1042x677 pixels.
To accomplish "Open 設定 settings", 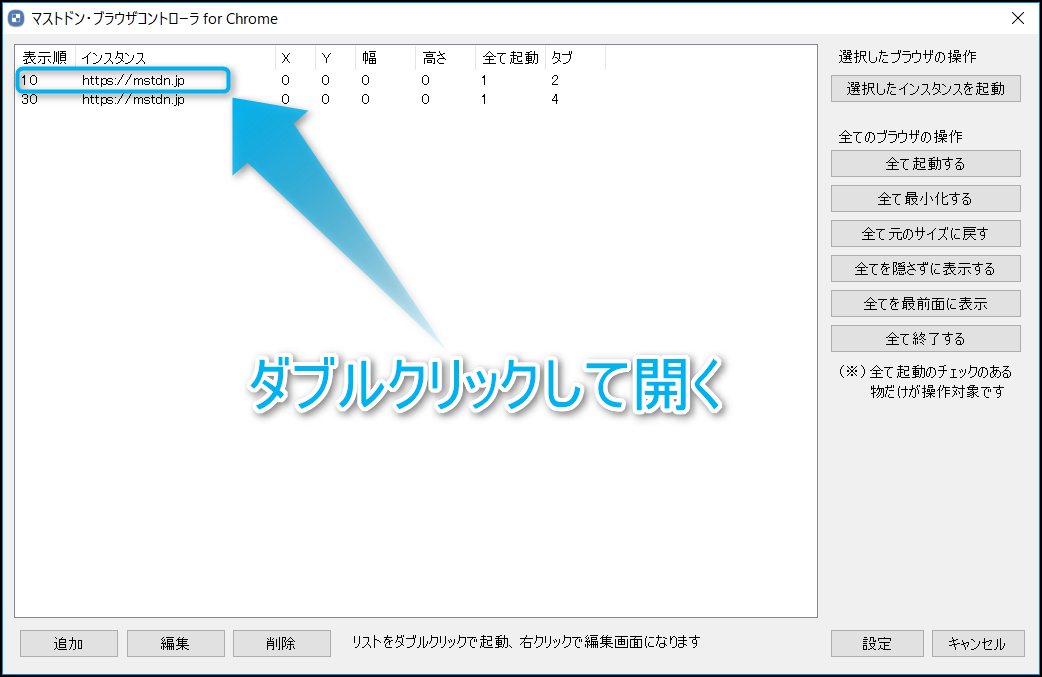I will (x=877, y=644).
